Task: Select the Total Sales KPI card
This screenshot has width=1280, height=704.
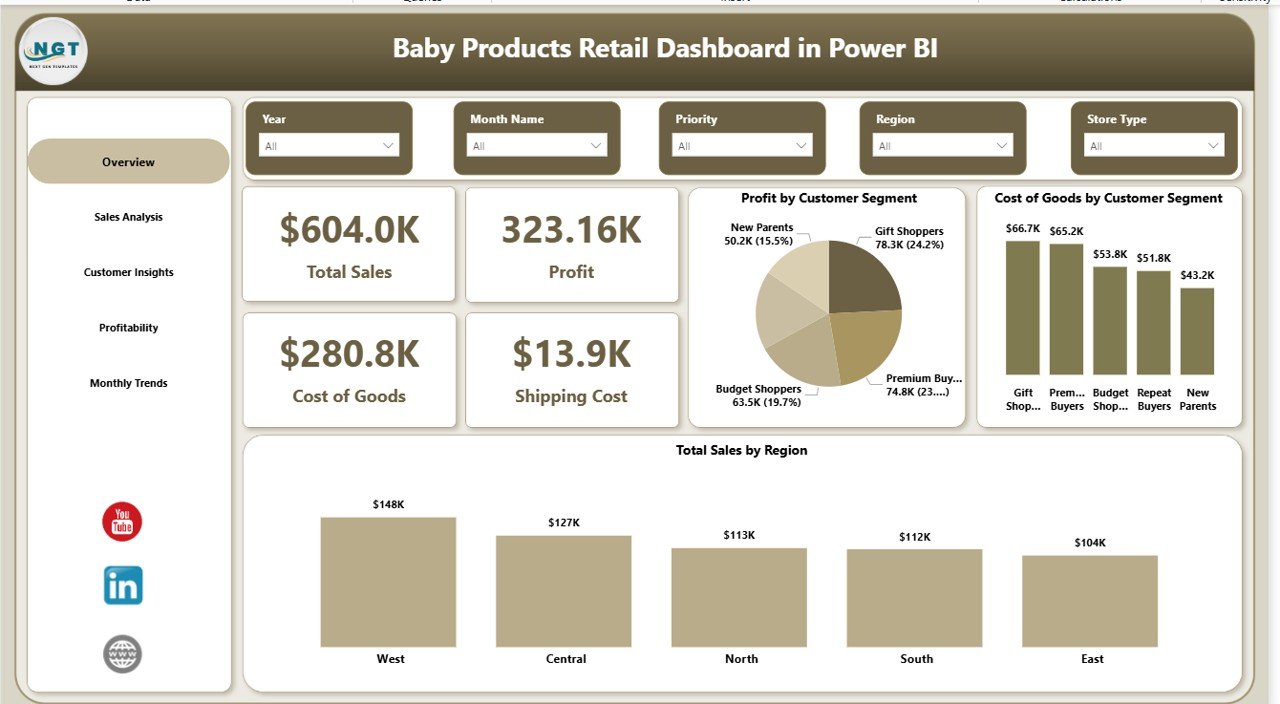Action: click(348, 243)
